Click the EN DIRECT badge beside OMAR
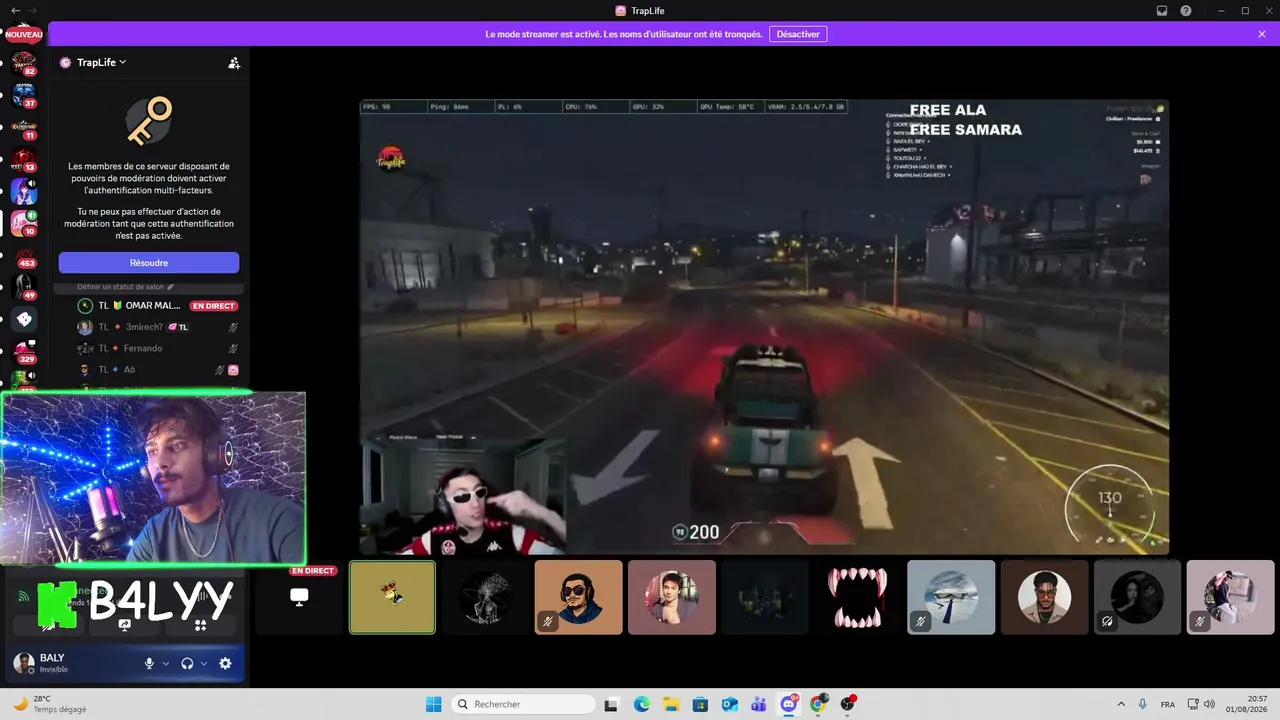This screenshot has height=720, width=1280. tap(214, 306)
